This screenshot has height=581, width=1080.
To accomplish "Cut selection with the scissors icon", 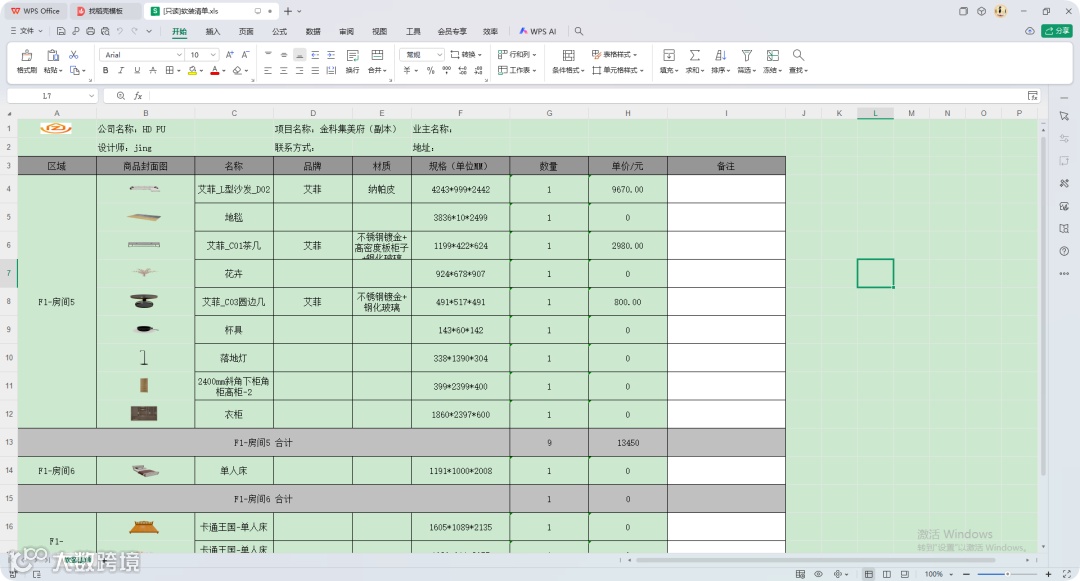I will click(x=74, y=54).
